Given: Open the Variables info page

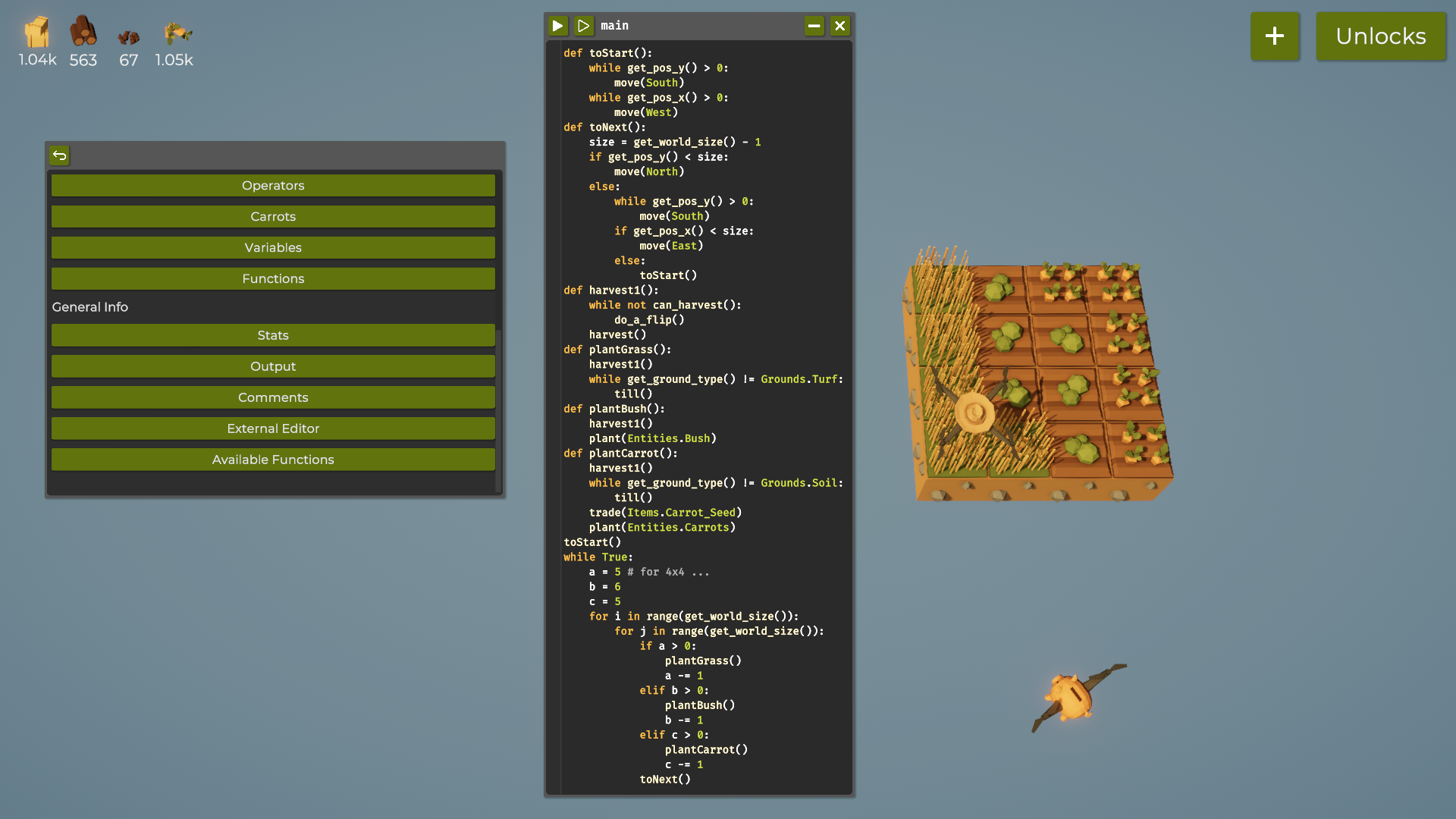Looking at the screenshot, I should click(273, 248).
